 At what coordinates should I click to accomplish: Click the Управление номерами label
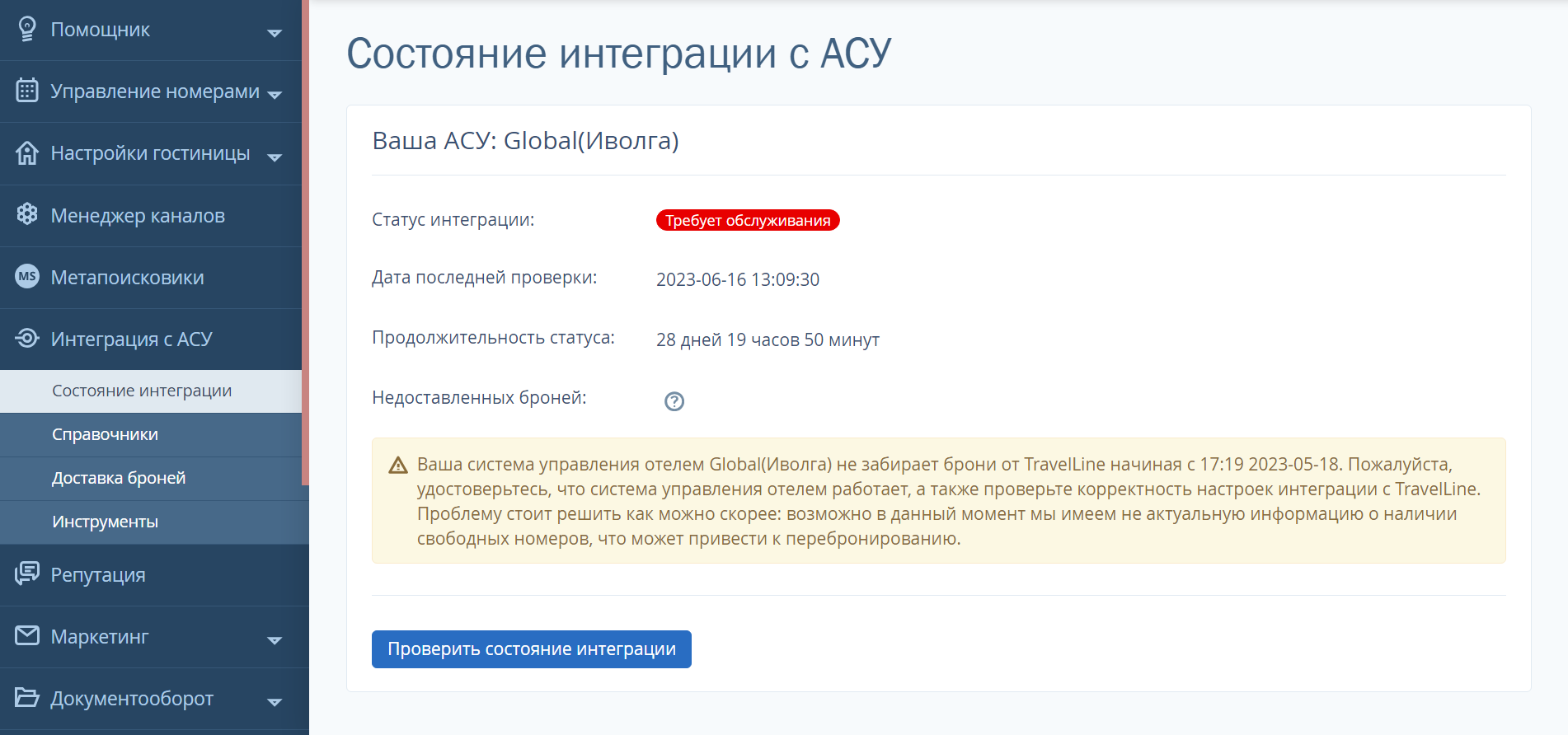tap(155, 91)
